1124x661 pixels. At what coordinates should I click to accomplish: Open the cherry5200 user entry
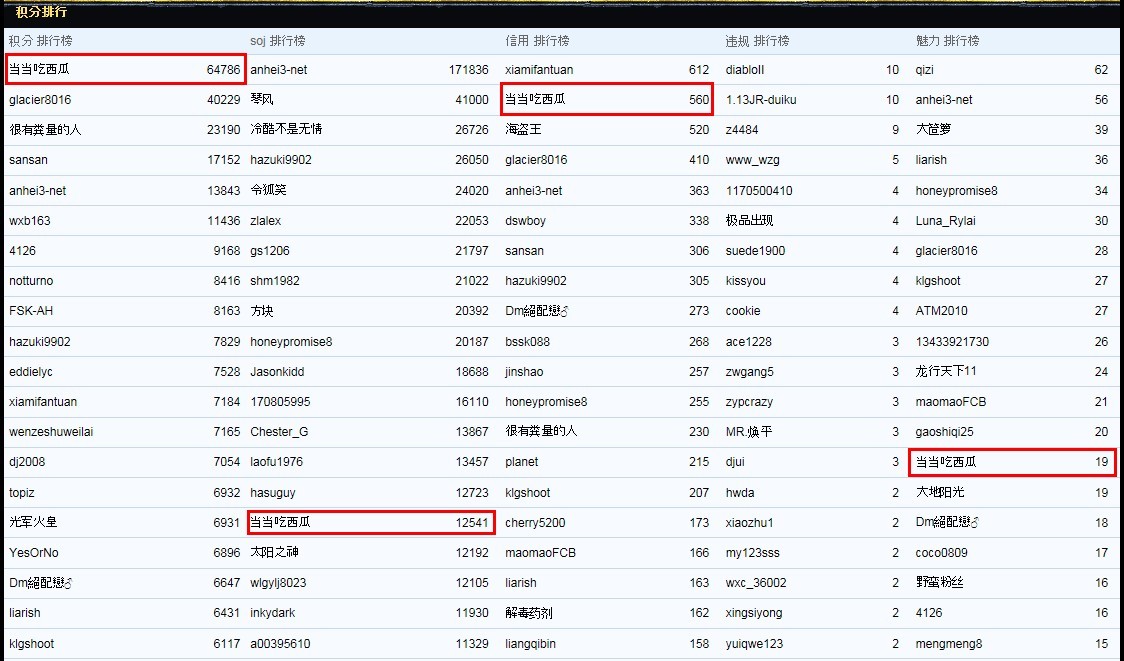tap(535, 523)
